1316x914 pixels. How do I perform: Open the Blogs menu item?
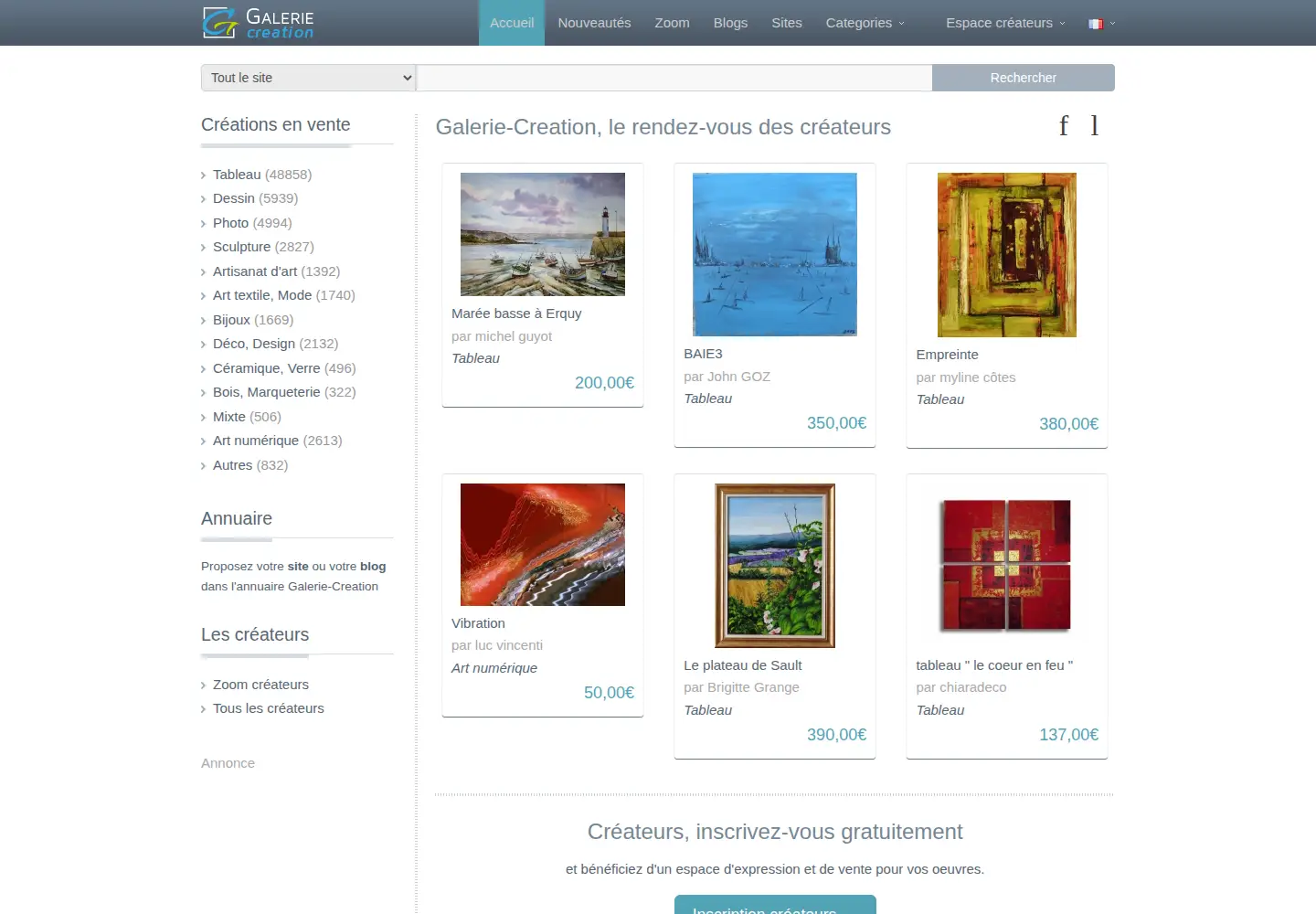[730, 23]
